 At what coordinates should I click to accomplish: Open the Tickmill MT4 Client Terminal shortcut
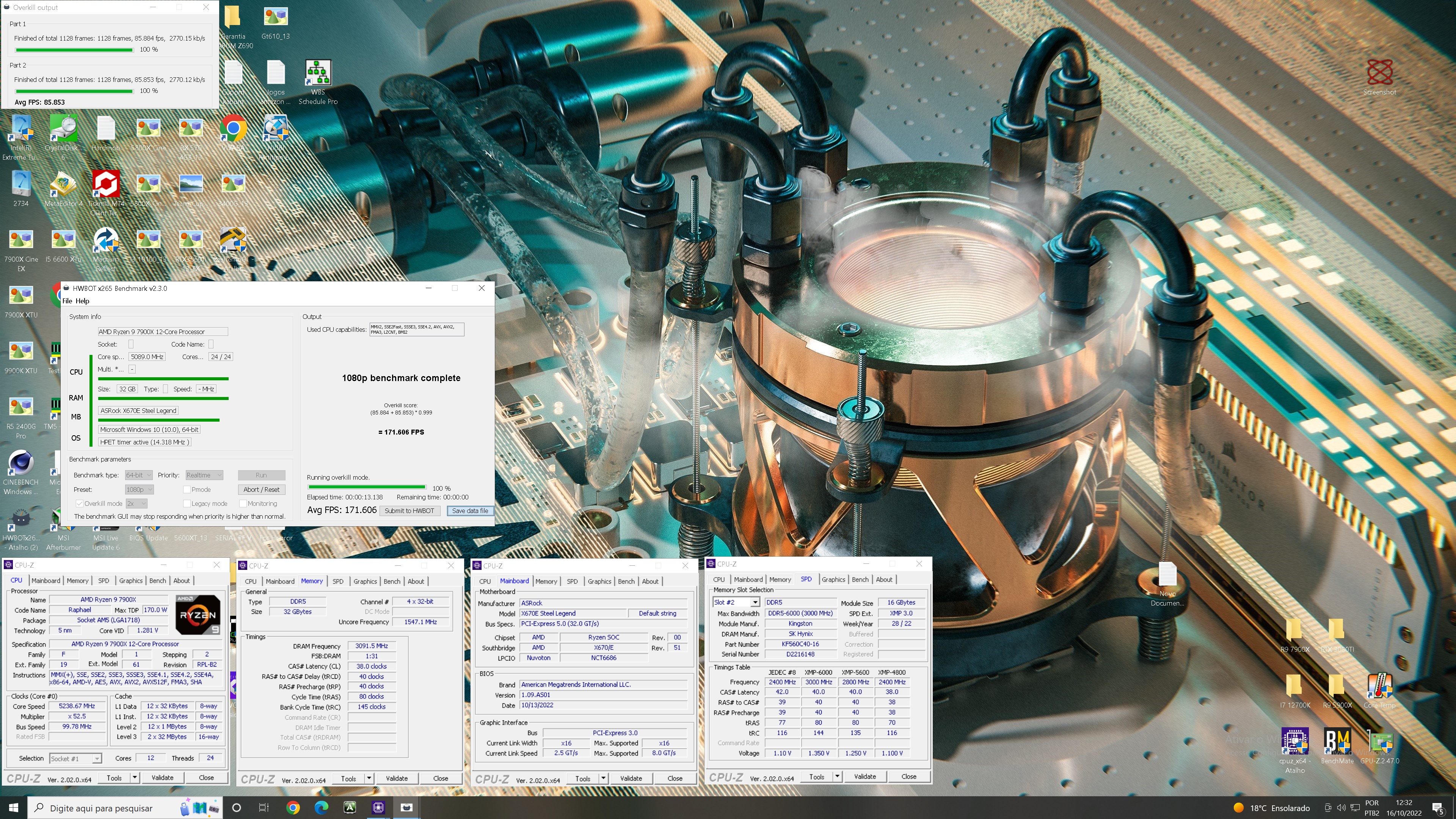[106, 193]
